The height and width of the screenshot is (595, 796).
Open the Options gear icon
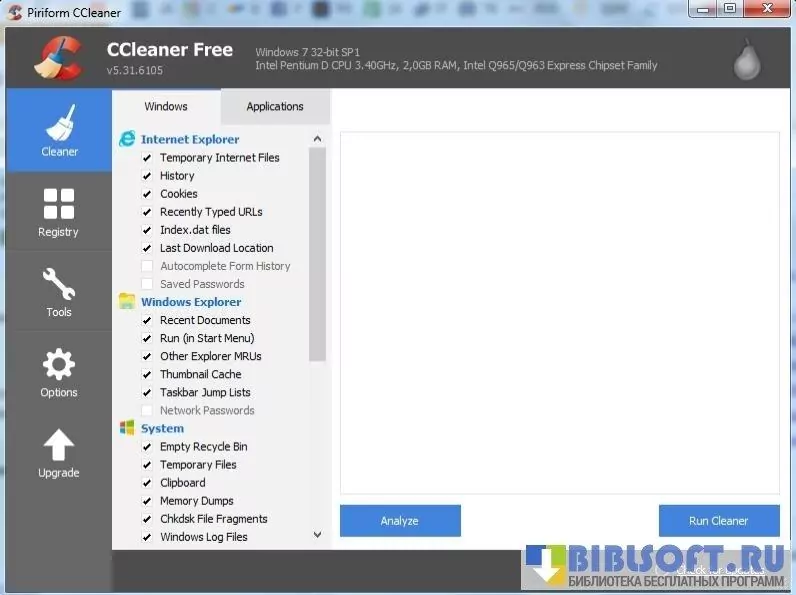coord(59,364)
